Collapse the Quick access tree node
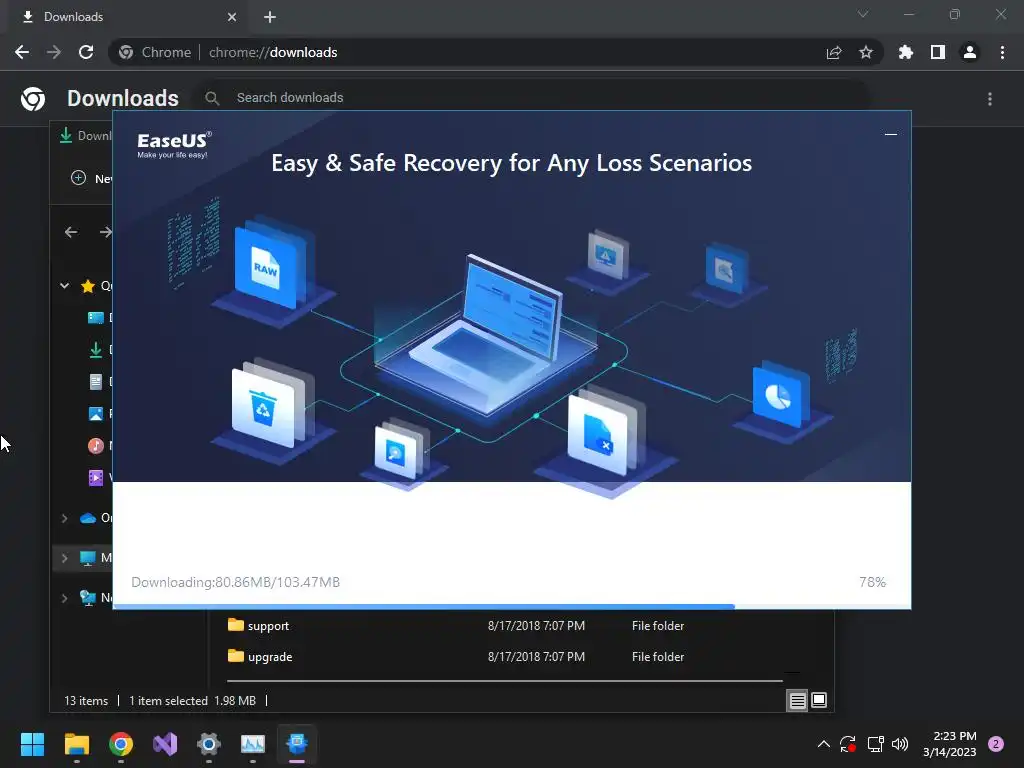The height and width of the screenshot is (768, 1024). pyautogui.click(x=65, y=285)
